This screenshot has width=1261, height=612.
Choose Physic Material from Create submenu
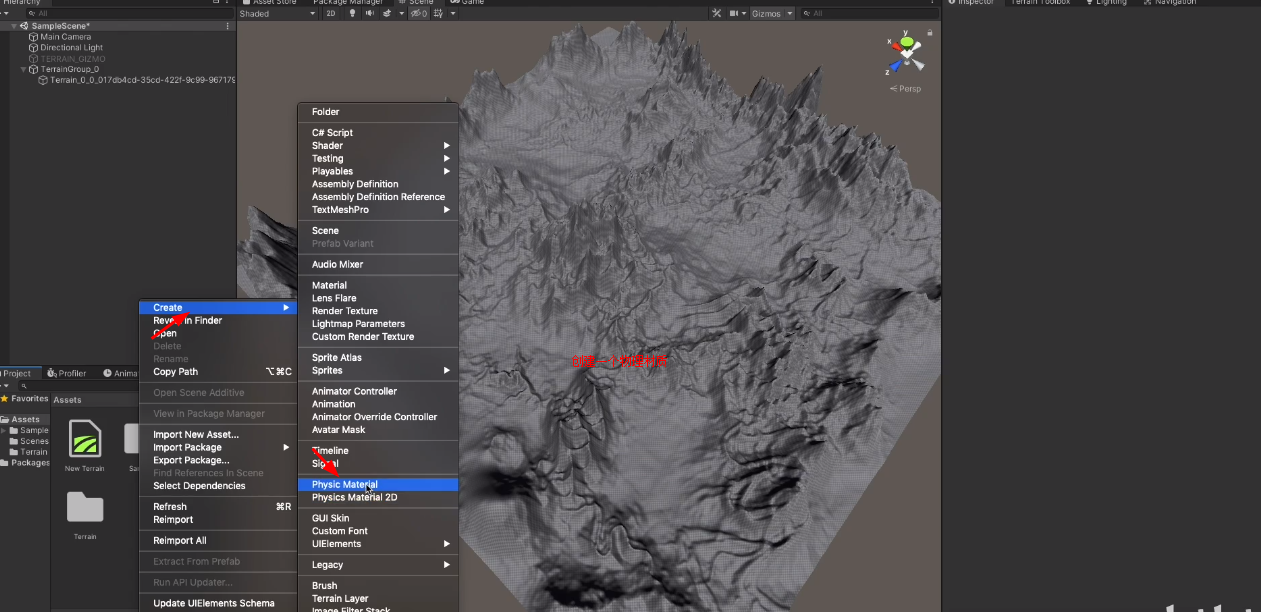pos(378,485)
